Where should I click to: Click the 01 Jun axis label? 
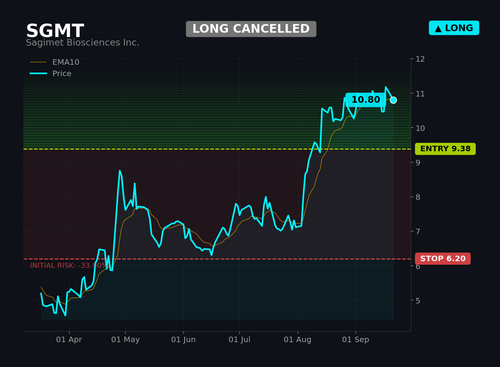tap(183, 340)
